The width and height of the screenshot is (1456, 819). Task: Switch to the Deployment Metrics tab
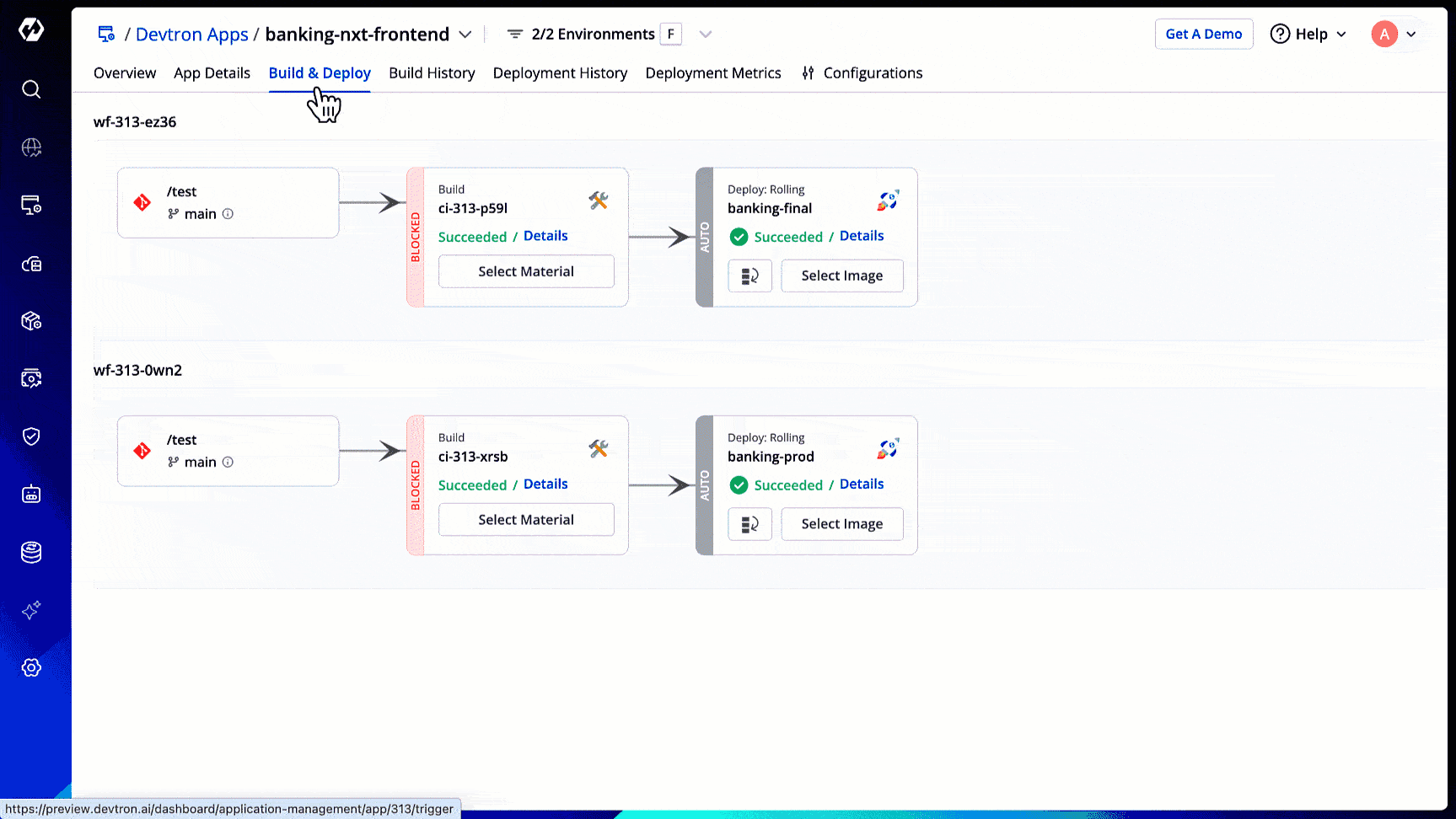pos(712,73)
